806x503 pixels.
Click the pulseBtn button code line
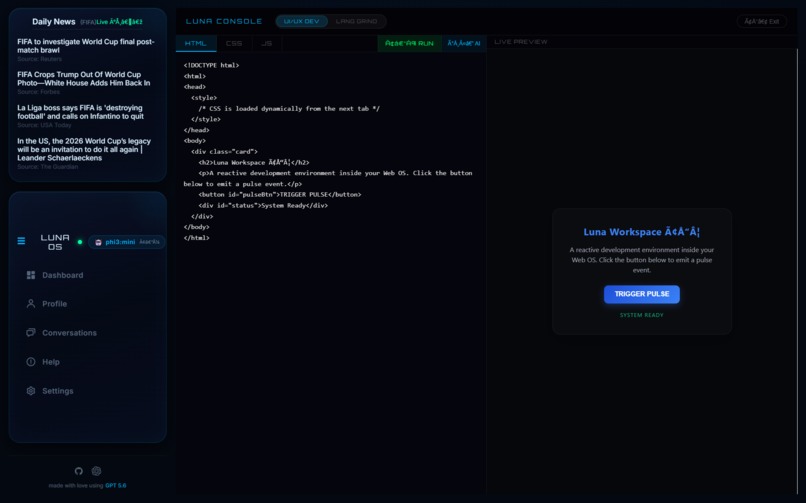[x=280, y=195]
